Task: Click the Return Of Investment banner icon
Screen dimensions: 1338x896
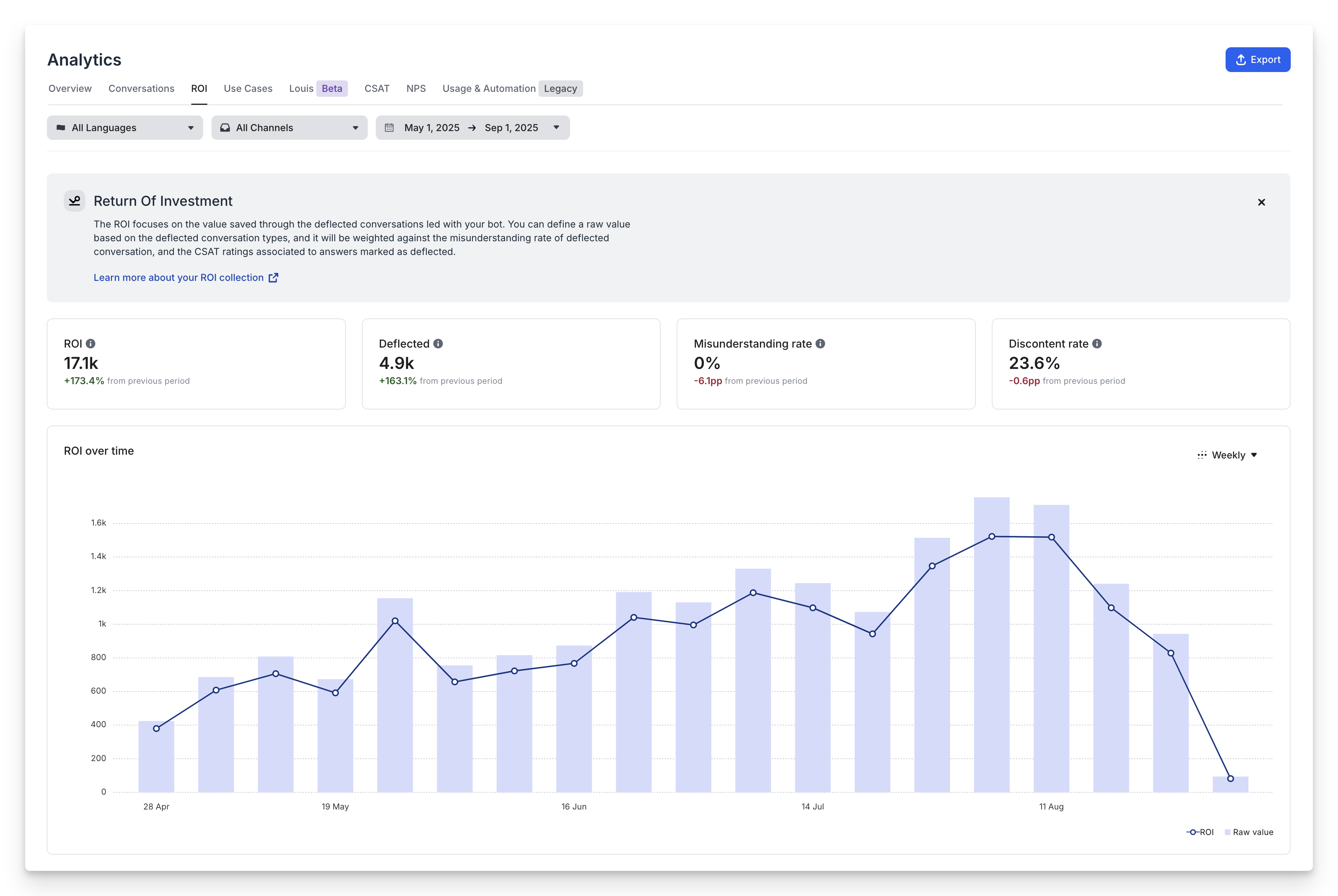Action: click(x=74, y=201)
